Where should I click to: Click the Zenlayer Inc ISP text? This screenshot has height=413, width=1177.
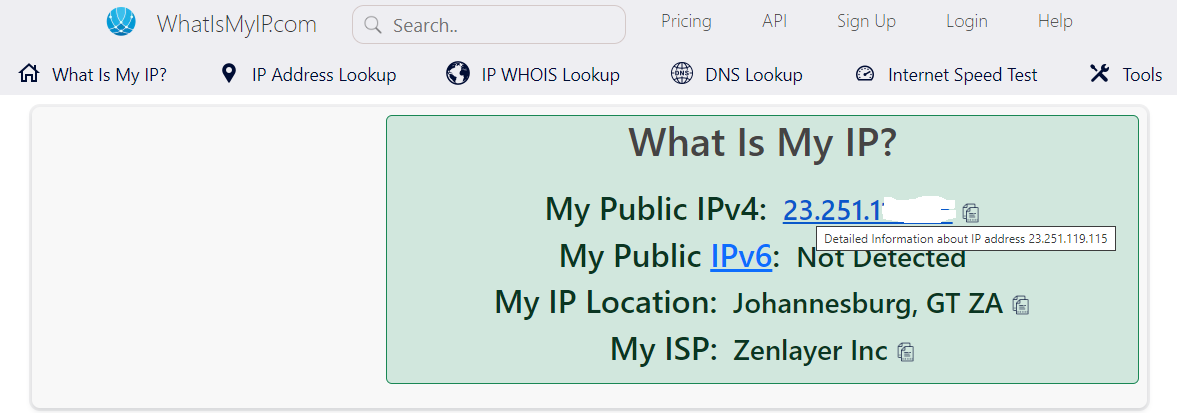pyautogui.click(x=810, y=350)
